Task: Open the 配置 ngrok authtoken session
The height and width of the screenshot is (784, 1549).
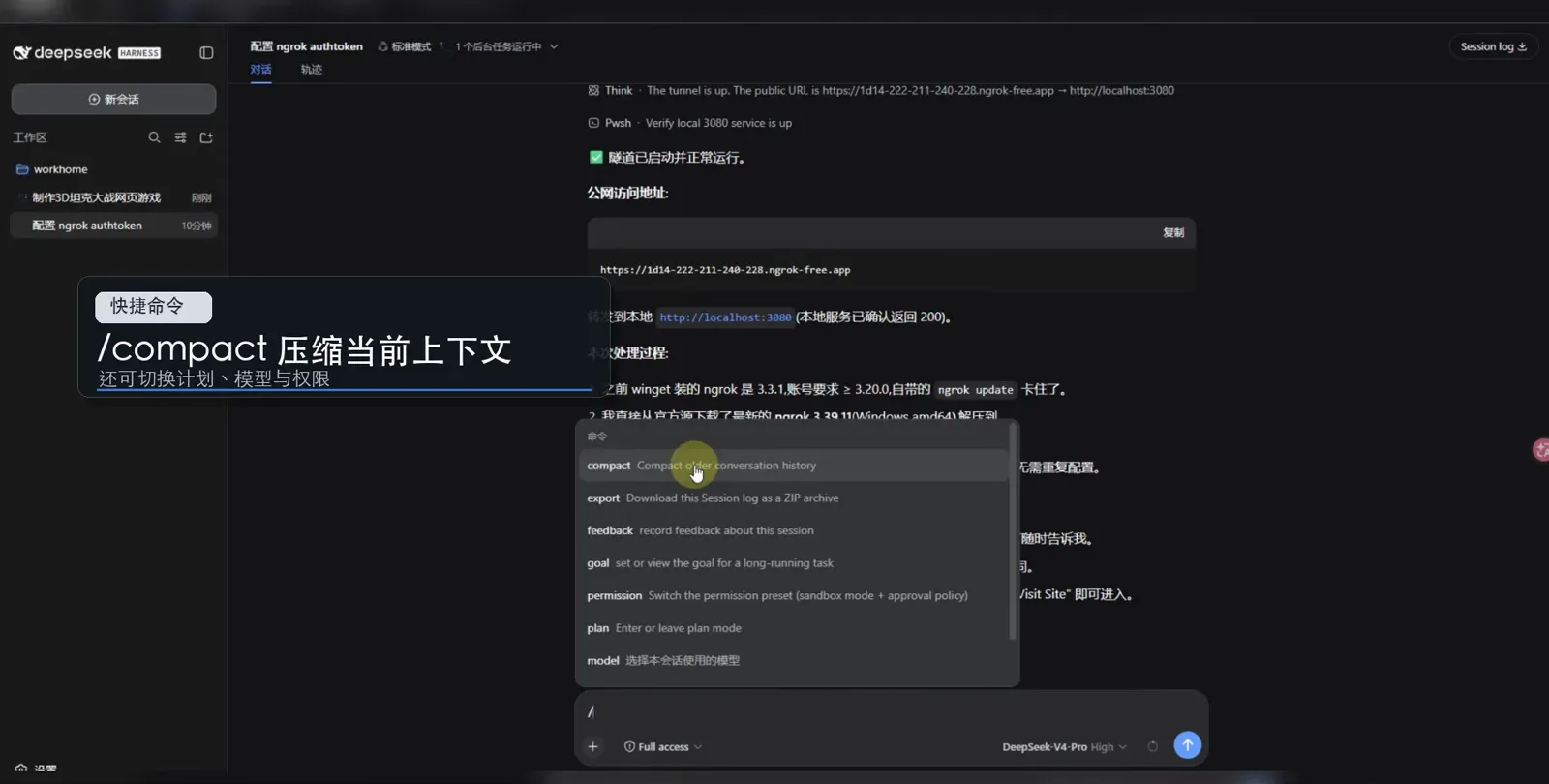Action: [x=114, y=226]
